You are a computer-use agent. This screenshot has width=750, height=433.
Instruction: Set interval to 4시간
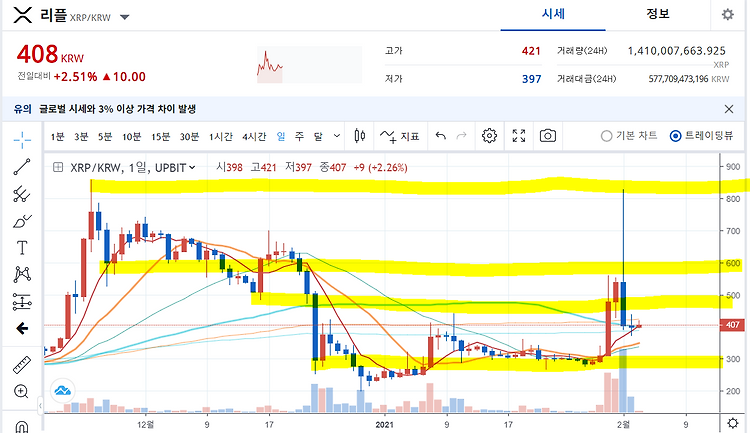(254, 137)
